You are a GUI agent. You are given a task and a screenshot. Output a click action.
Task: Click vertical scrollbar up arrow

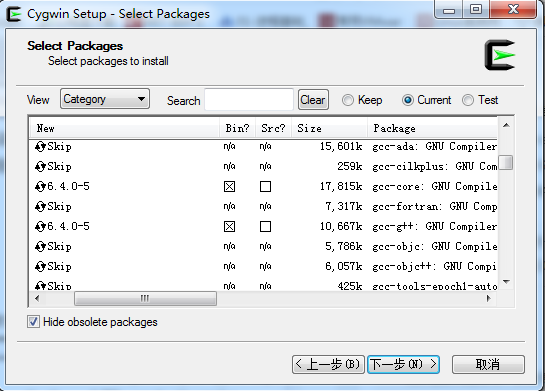(x=506, y=125)
